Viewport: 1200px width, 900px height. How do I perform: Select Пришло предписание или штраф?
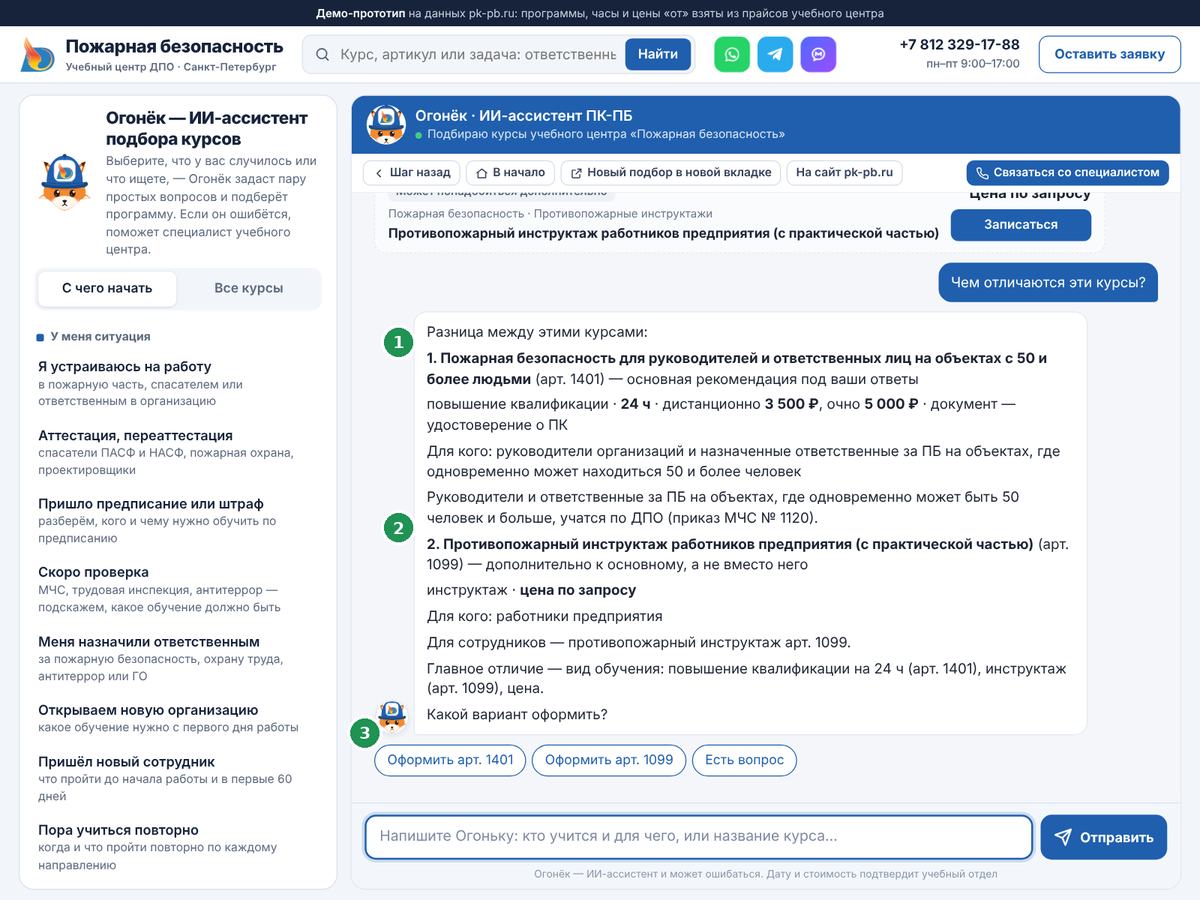tap(177, 520)
